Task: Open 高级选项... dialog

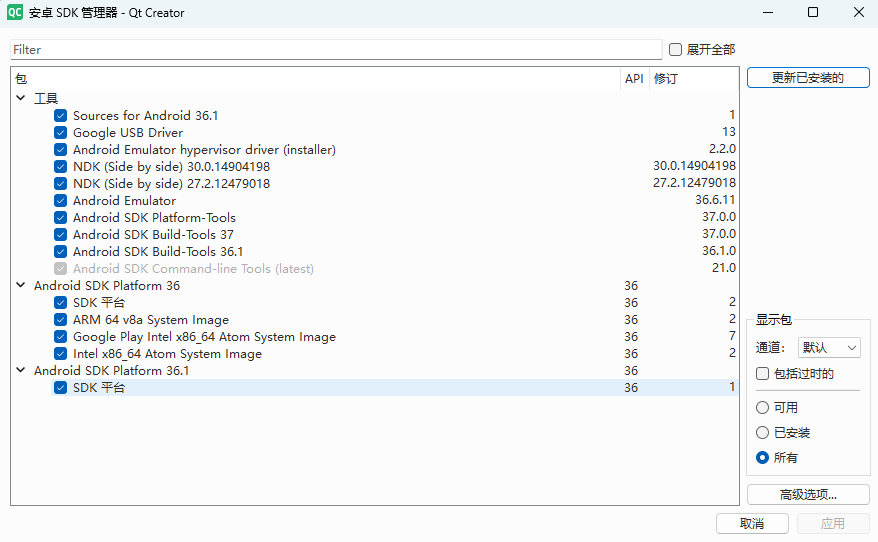Action: pyautogui.click(x=808, y=495)
